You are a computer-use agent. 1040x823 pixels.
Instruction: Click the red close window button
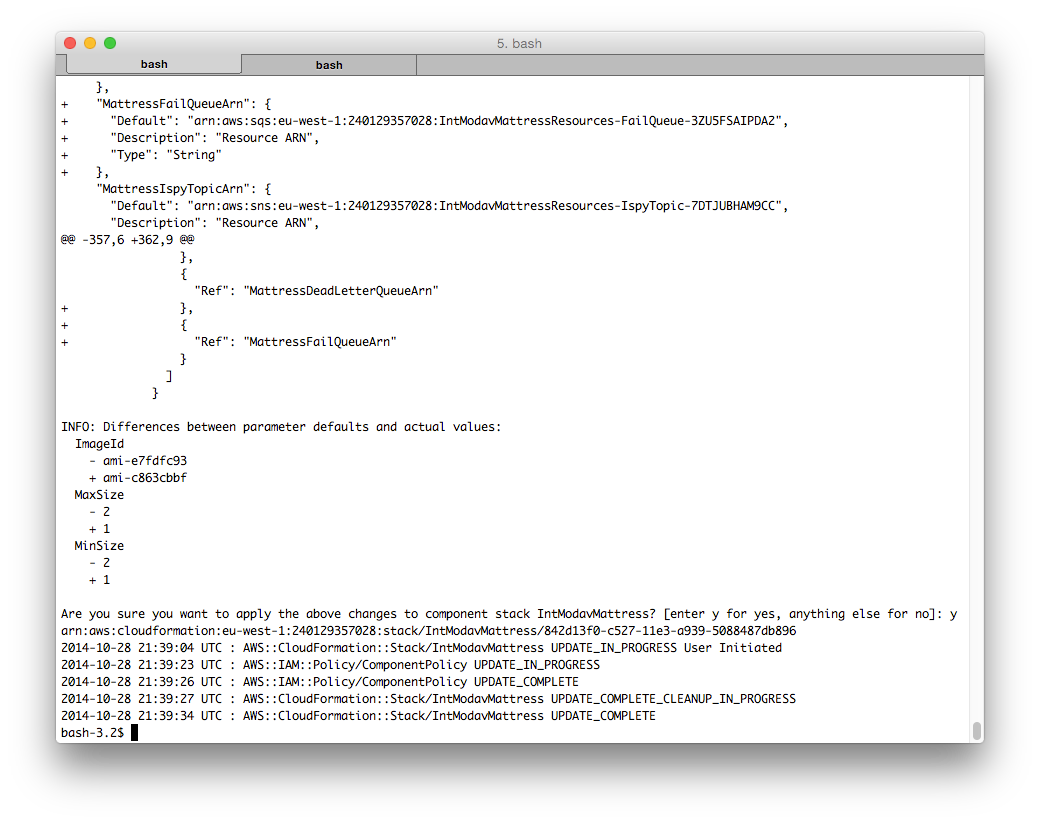70,43
